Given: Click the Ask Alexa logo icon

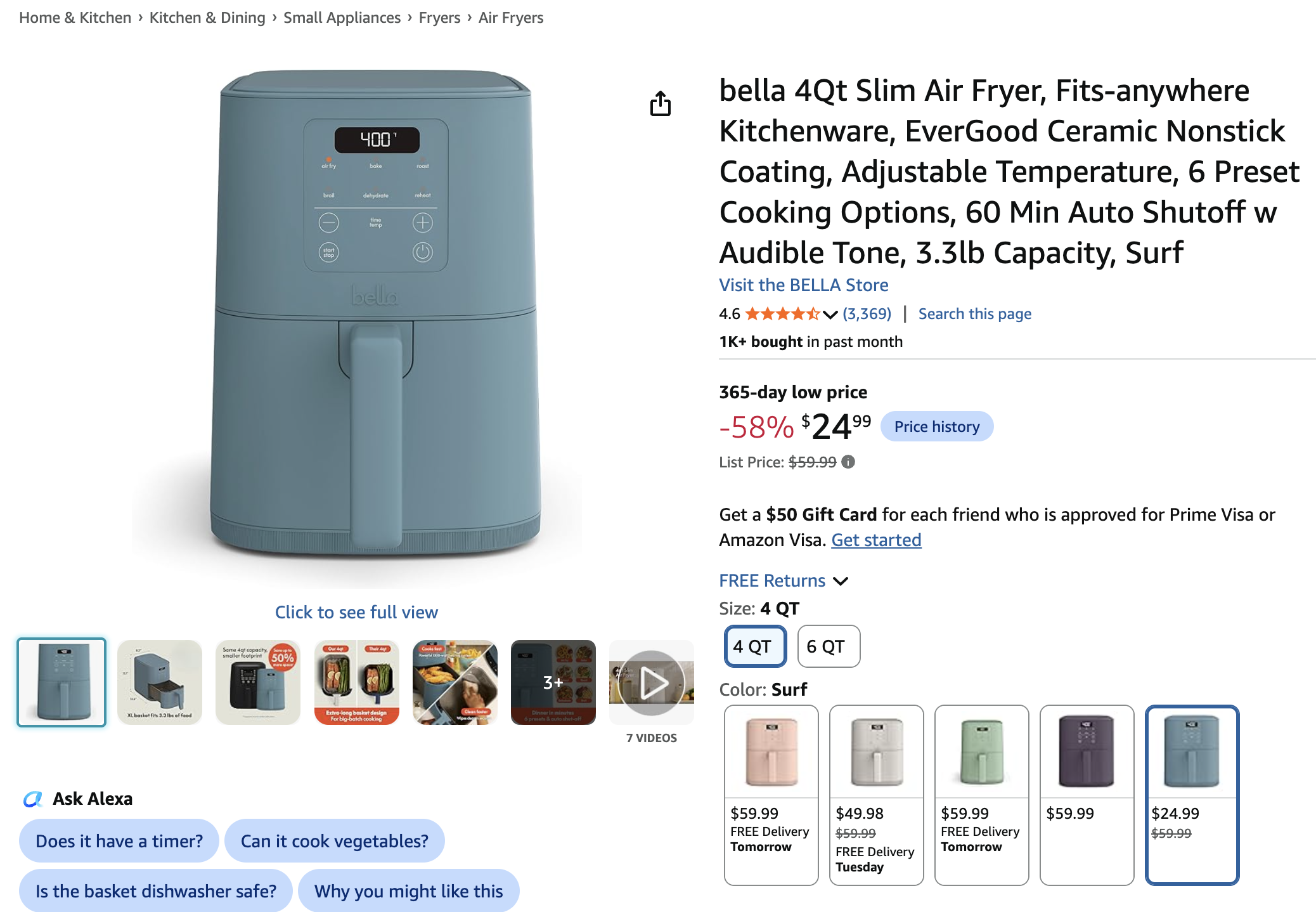Looking at the screenshot, I should [x=33, y=799].
